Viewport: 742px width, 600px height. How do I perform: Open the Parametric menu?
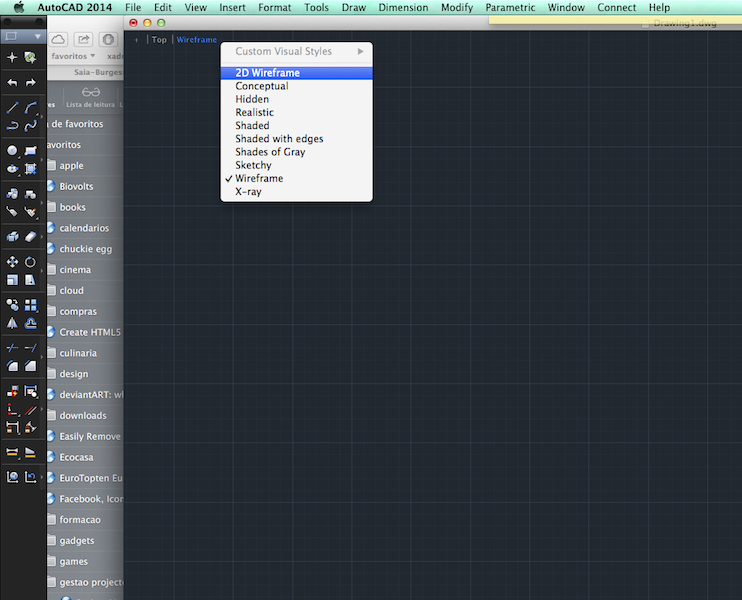(x=510, y=8)
